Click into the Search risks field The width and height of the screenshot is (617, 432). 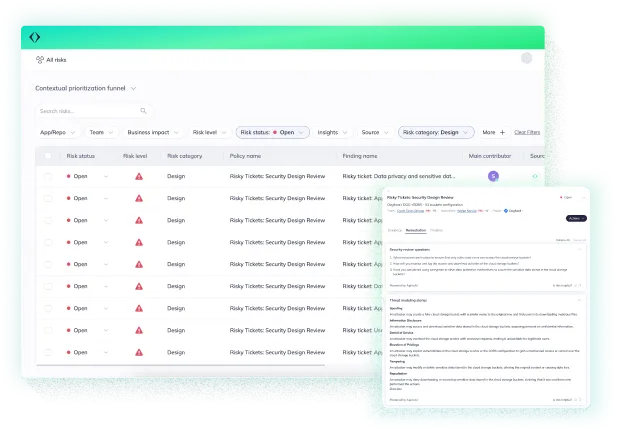coord(94,111)
